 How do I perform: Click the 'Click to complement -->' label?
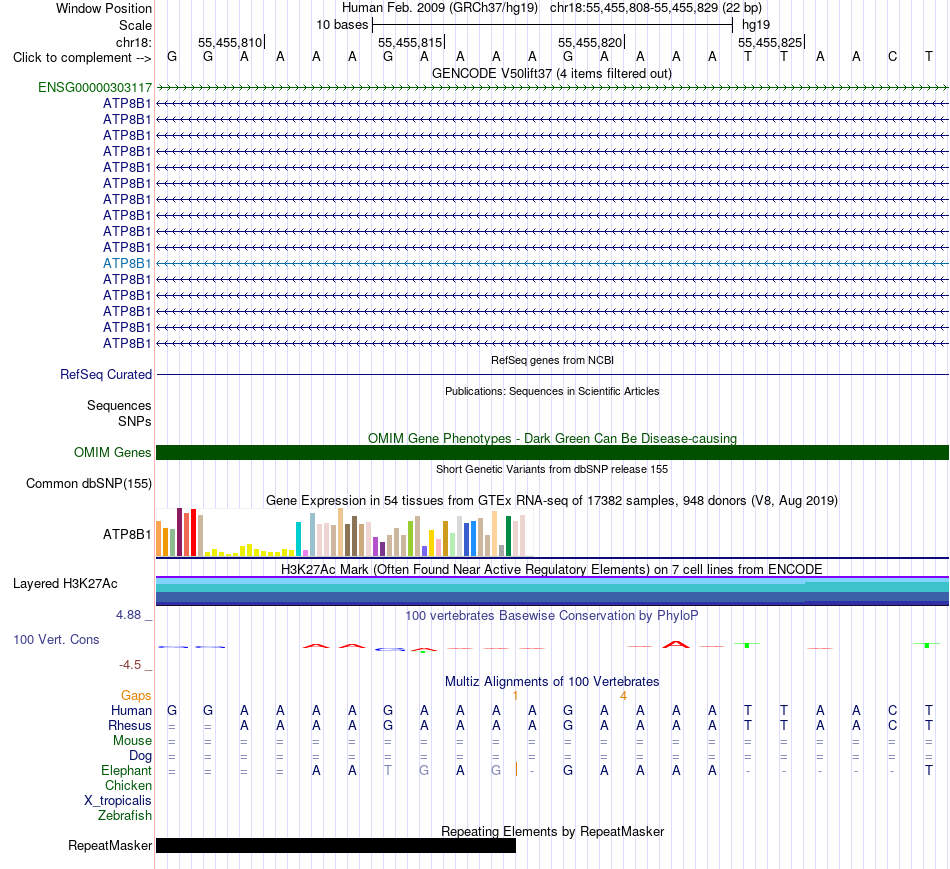[82, 58]
